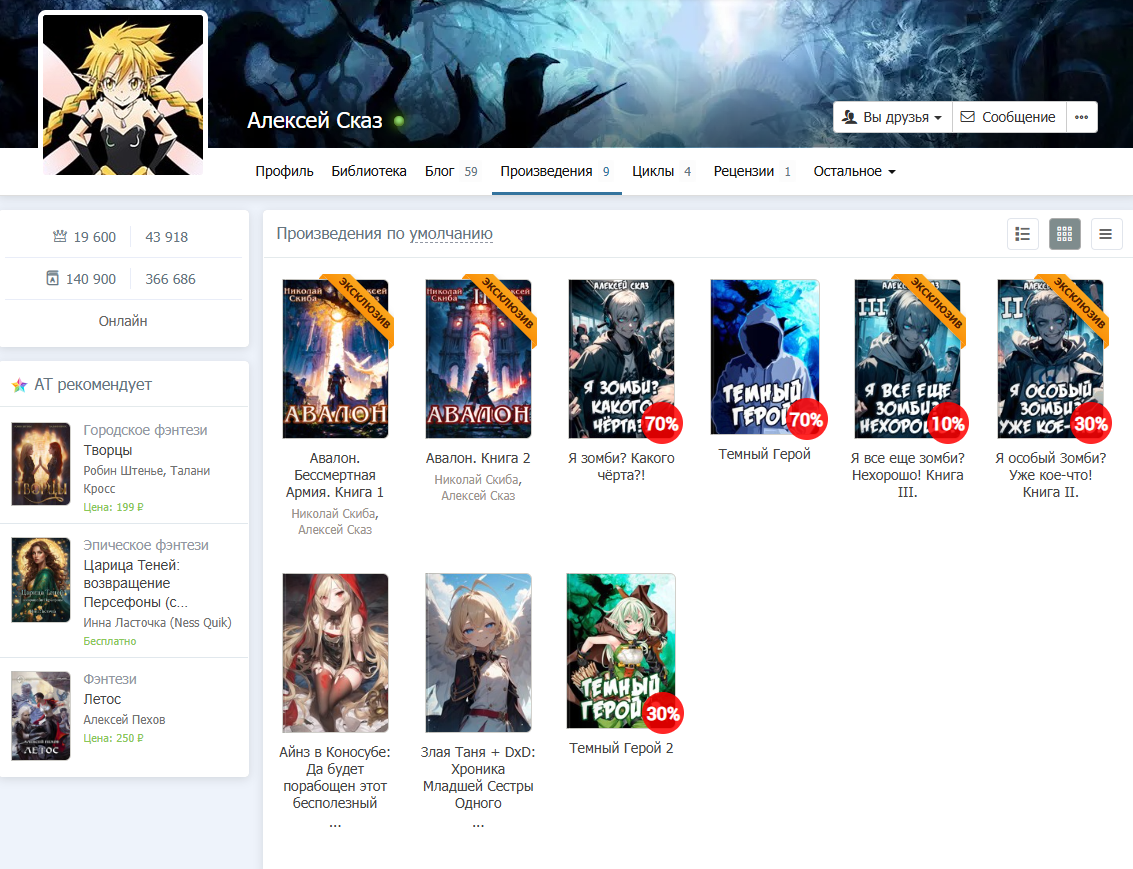Click the book icon near 140 900
Screen dimensions: 1133x869
click(x=53, y=278)
